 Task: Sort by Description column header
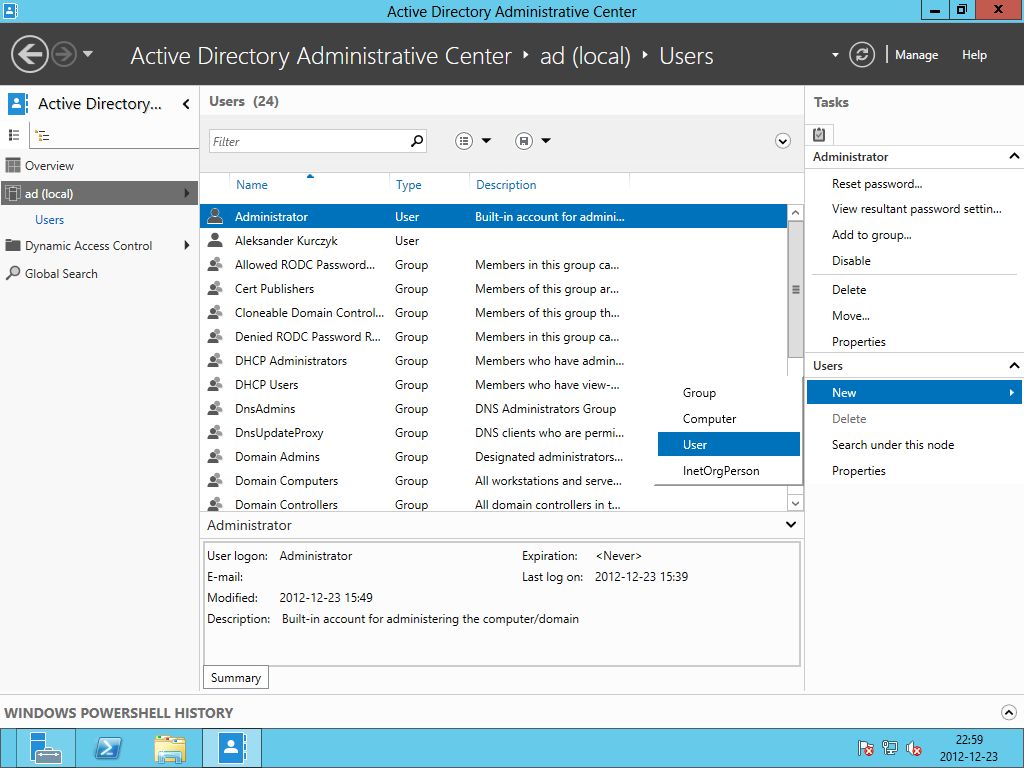[506, 185]
